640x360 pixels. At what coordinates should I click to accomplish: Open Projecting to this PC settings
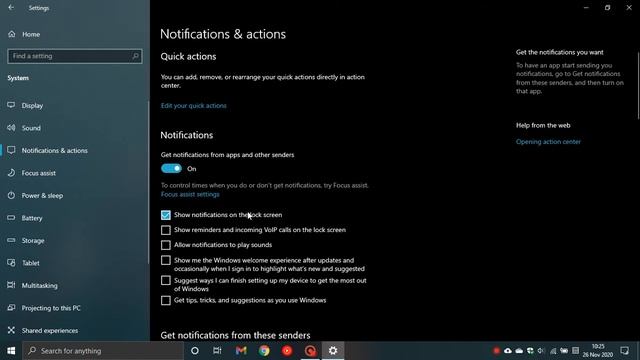click(75, 308)
